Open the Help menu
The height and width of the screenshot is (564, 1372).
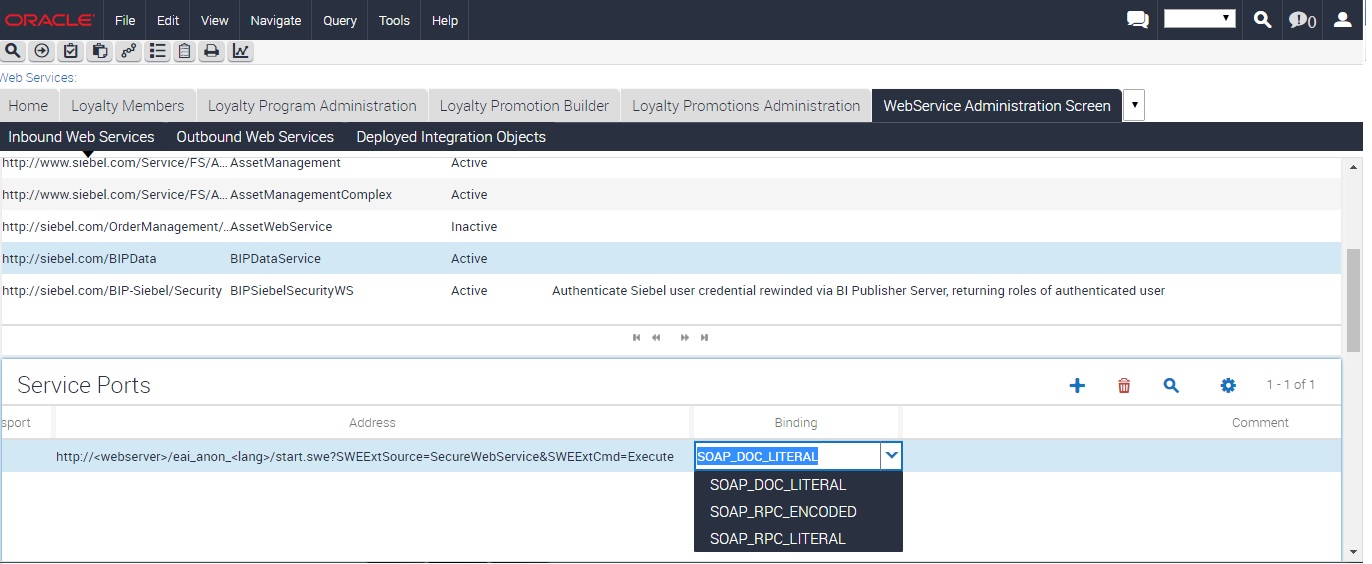tap(445, 20)
